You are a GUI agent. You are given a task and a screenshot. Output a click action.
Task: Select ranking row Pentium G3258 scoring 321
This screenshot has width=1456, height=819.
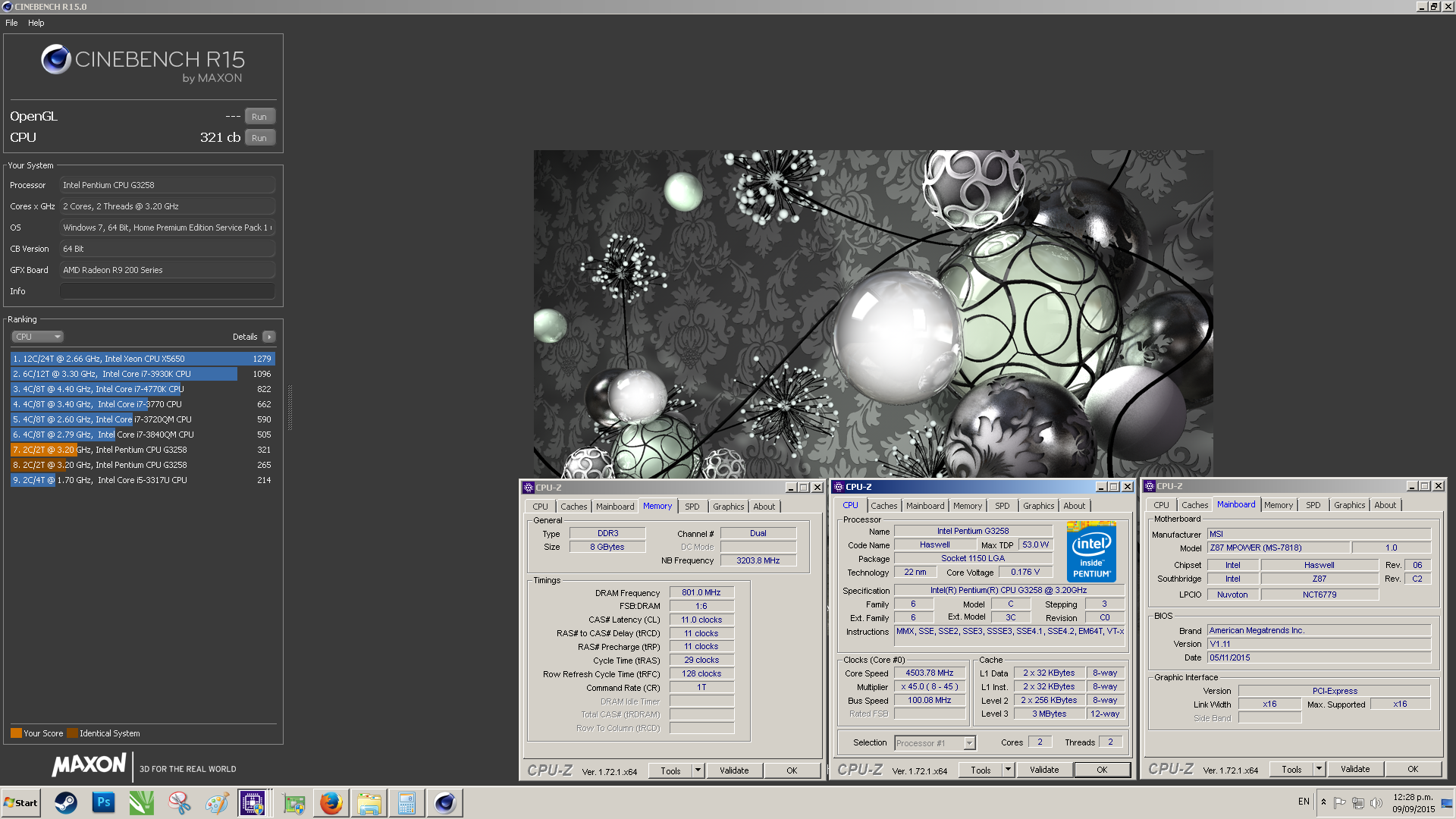point(143,450)
